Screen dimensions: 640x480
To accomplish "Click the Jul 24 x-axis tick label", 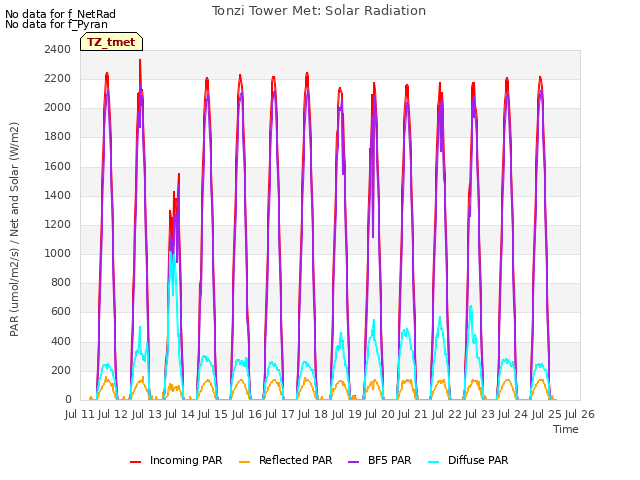I will click(513, 414).
